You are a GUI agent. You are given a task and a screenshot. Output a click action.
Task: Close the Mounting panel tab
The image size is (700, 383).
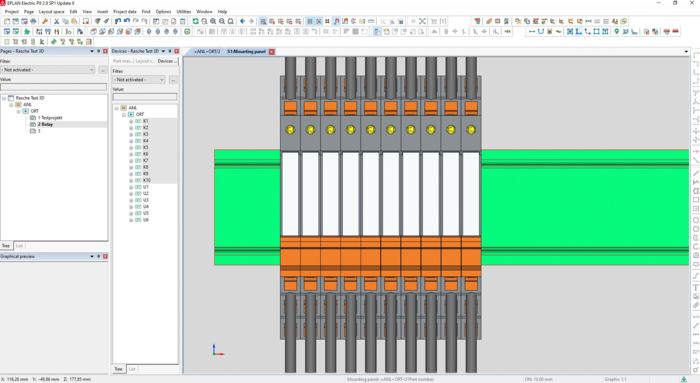(272, 52)
